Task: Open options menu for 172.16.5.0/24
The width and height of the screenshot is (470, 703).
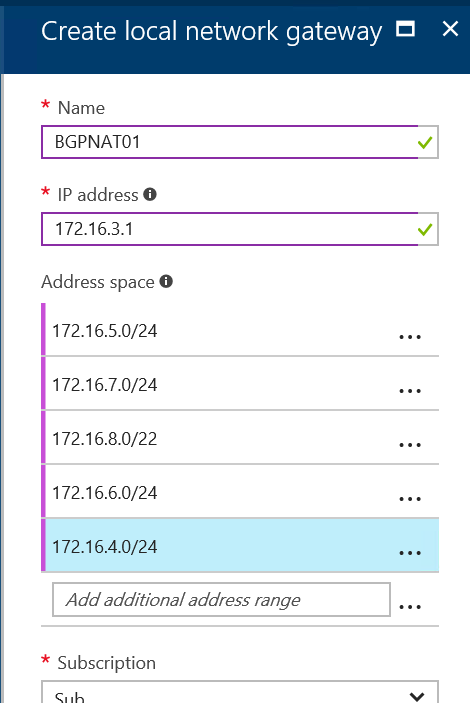Action: (x=410, y=337)
